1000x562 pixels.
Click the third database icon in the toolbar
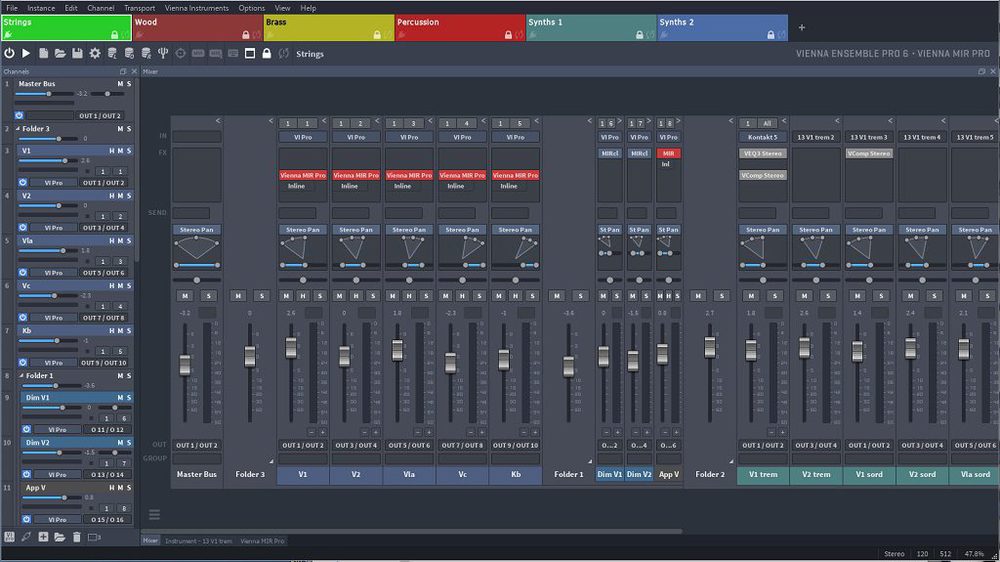(146, 54)
